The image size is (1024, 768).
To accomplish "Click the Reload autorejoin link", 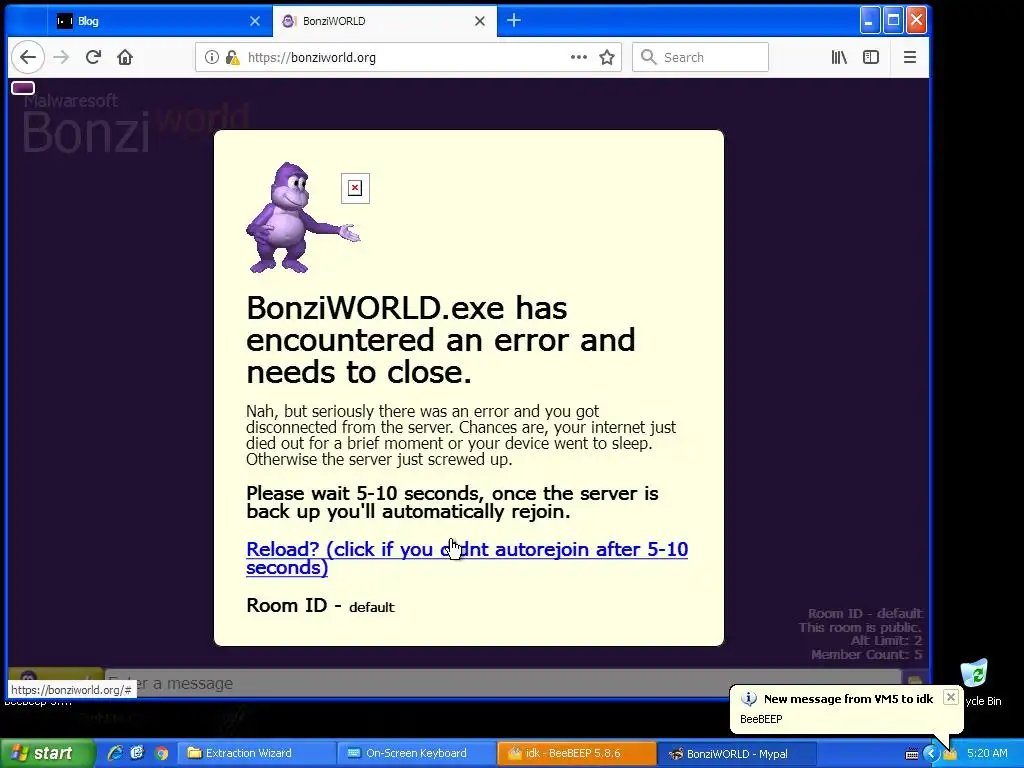I will 467,558.
